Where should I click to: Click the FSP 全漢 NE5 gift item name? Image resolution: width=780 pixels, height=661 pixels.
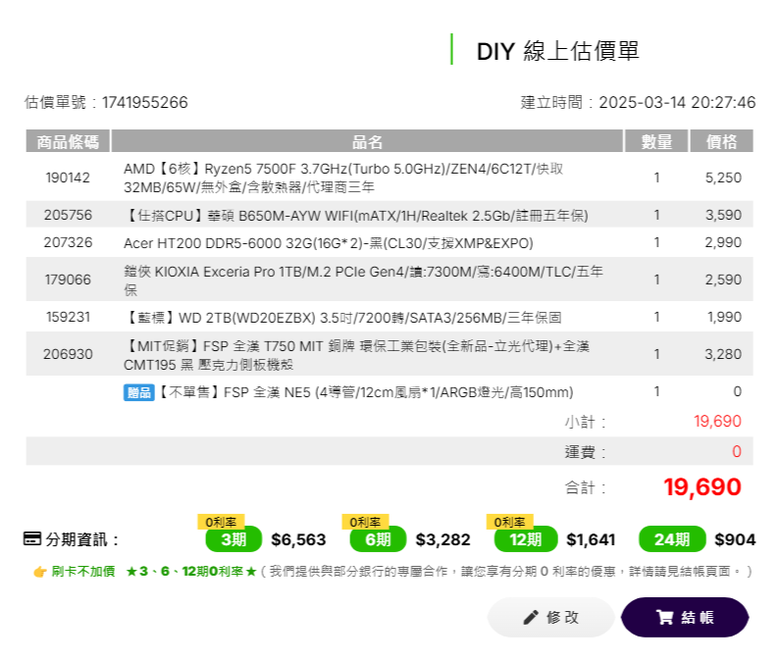point(365,392)
